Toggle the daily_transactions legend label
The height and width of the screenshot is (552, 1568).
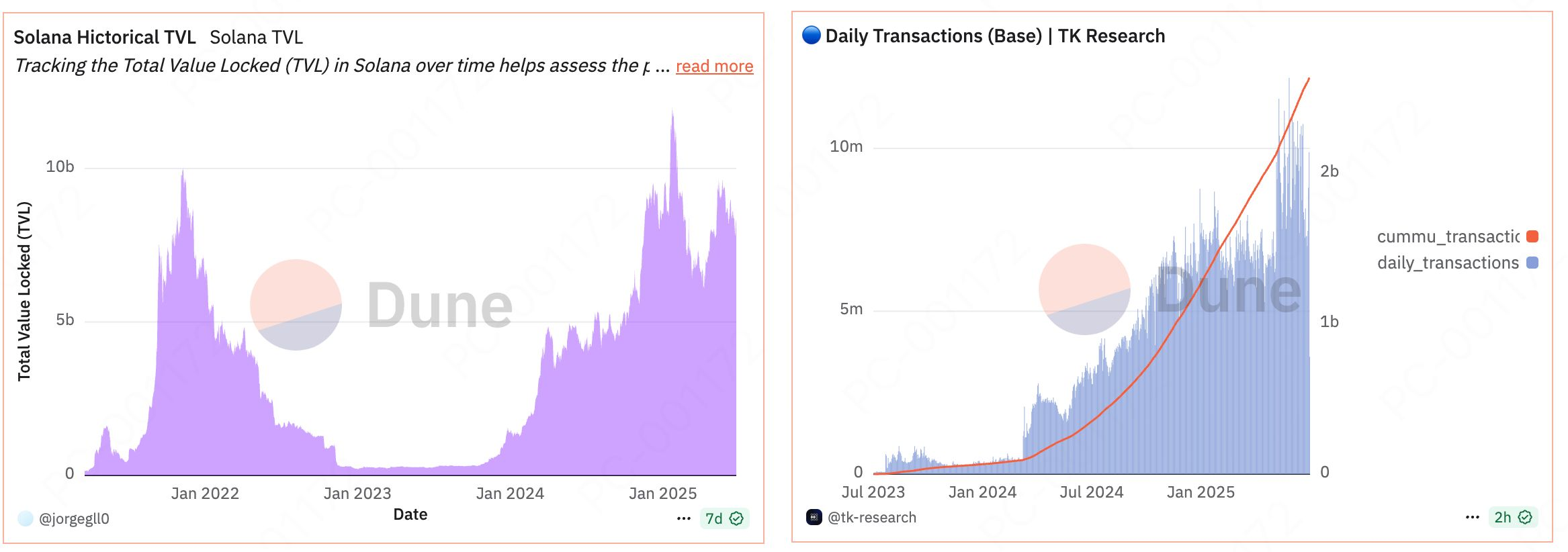(x=1447, y=263)
